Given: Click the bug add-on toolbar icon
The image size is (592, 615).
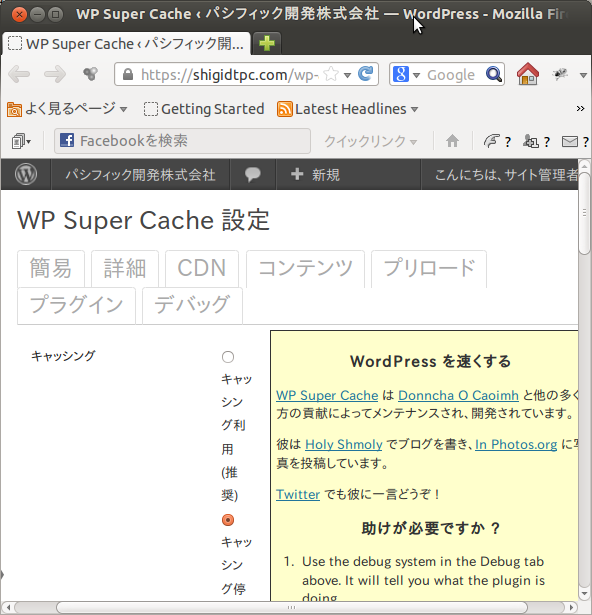Looking at the screenshot, I should 560,74.
